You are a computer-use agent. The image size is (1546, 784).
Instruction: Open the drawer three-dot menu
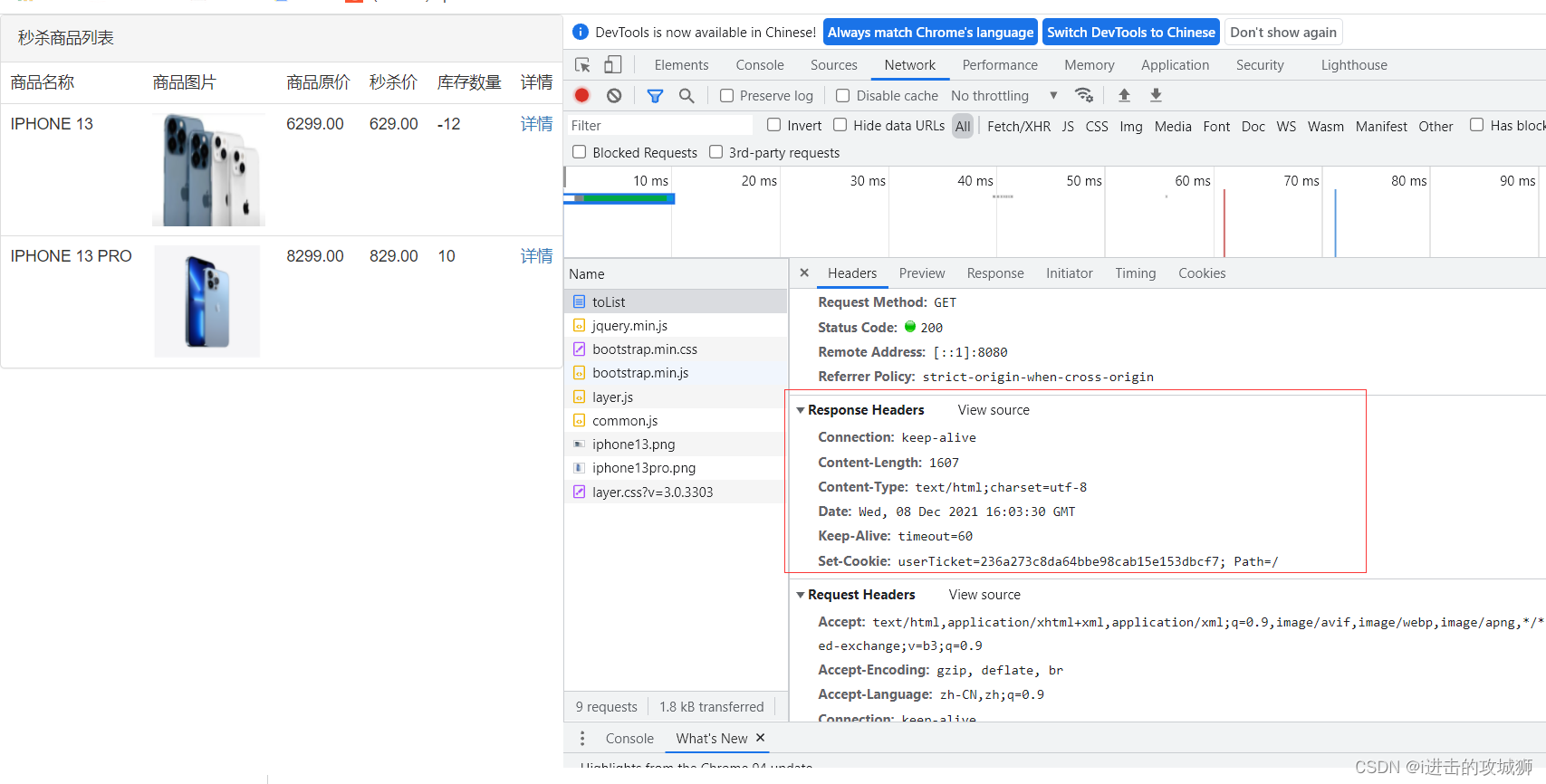click(x=582, y=739)
